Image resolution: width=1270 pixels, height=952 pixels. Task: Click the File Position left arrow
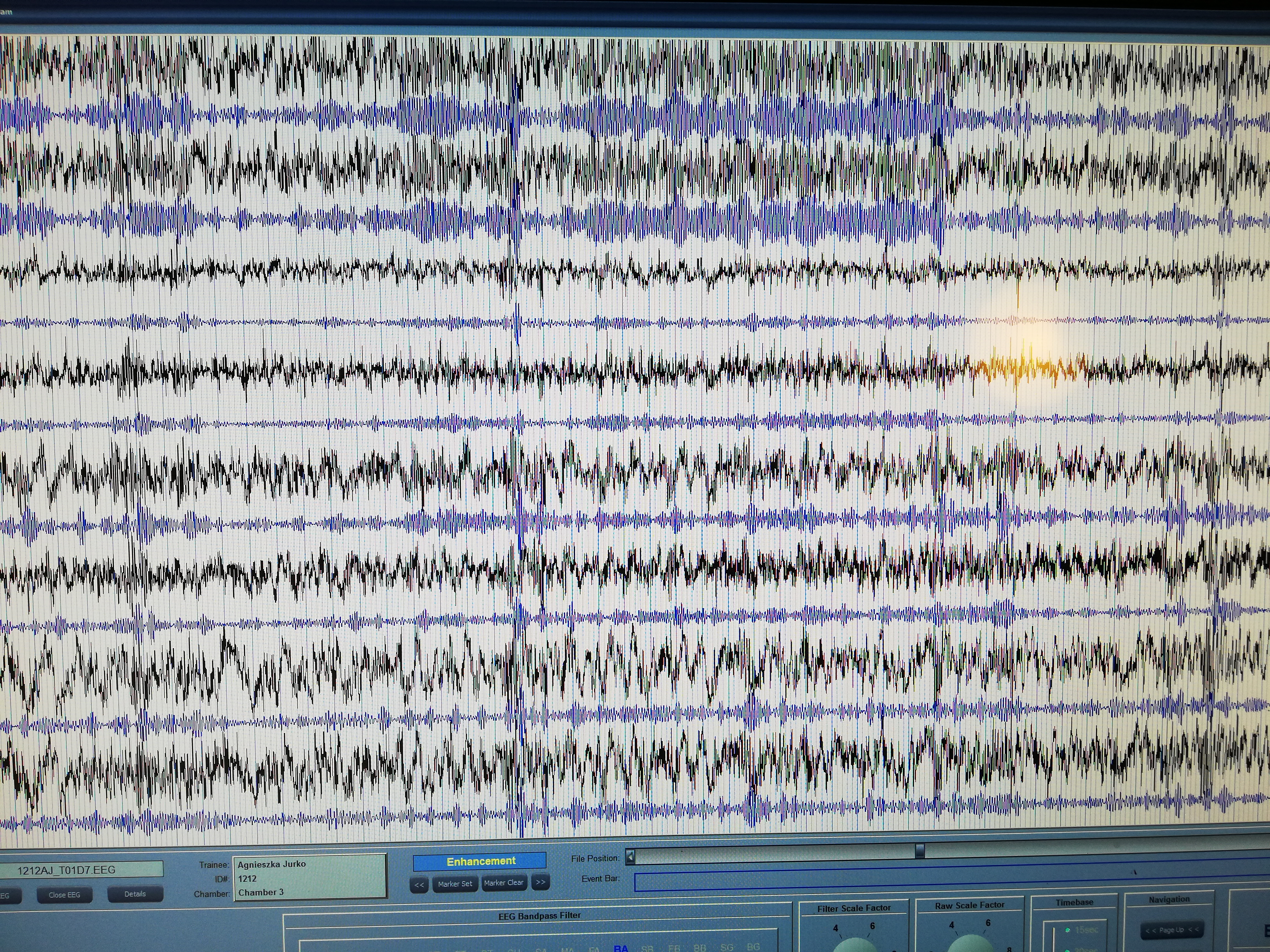pyautogui.click(x=630, y=857)
